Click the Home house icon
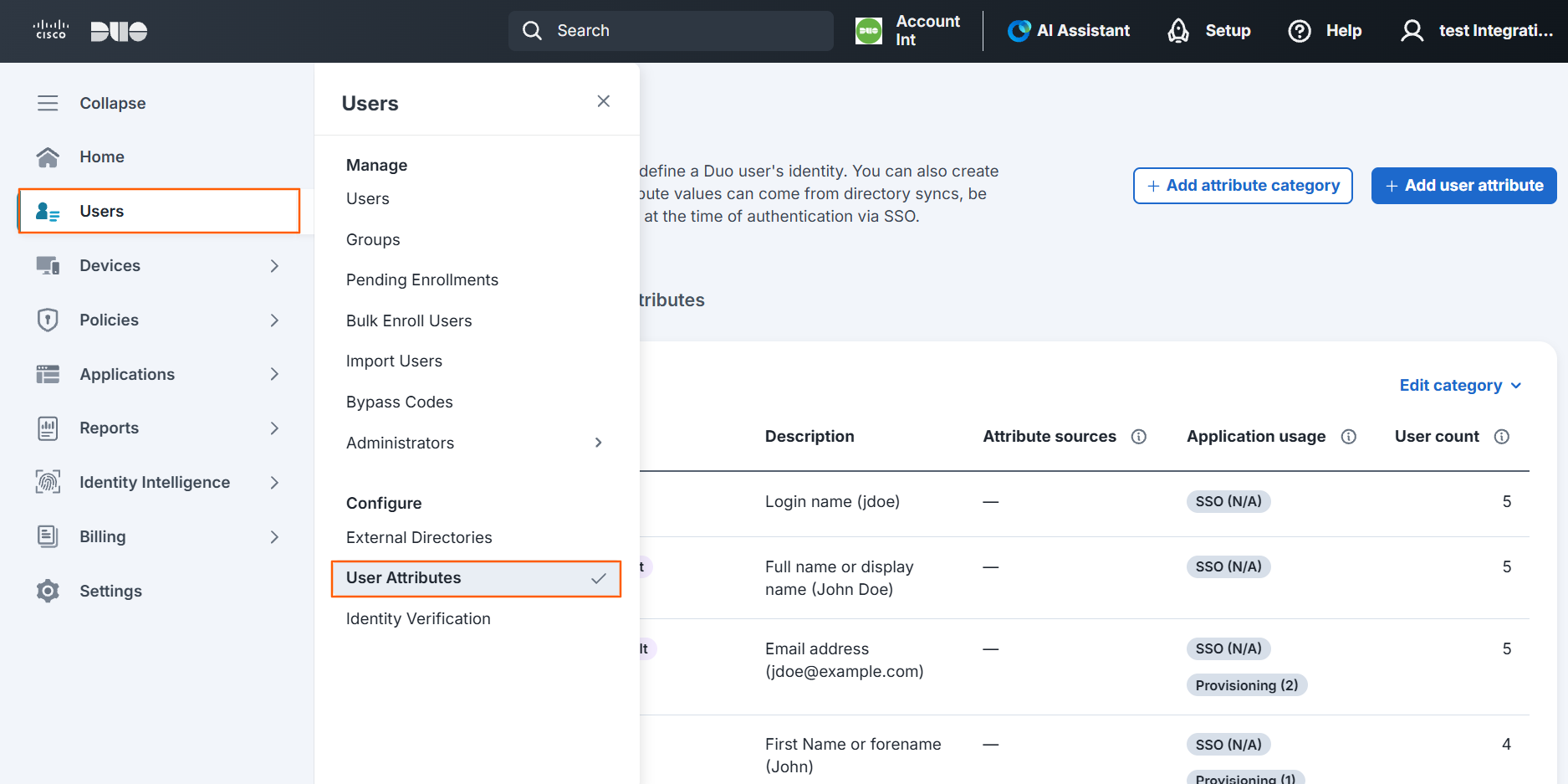The height and width of the screenshot is (784, 1568). pyautogui.click(x=48, y=156)
